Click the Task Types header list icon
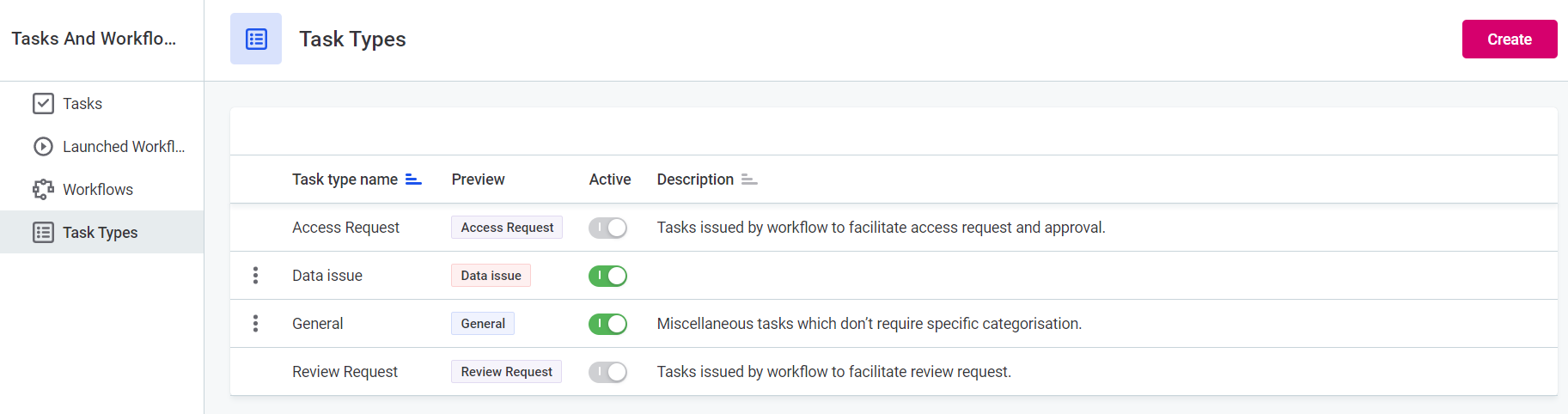This screenshot has width=1568, height=414. (256, 39)
